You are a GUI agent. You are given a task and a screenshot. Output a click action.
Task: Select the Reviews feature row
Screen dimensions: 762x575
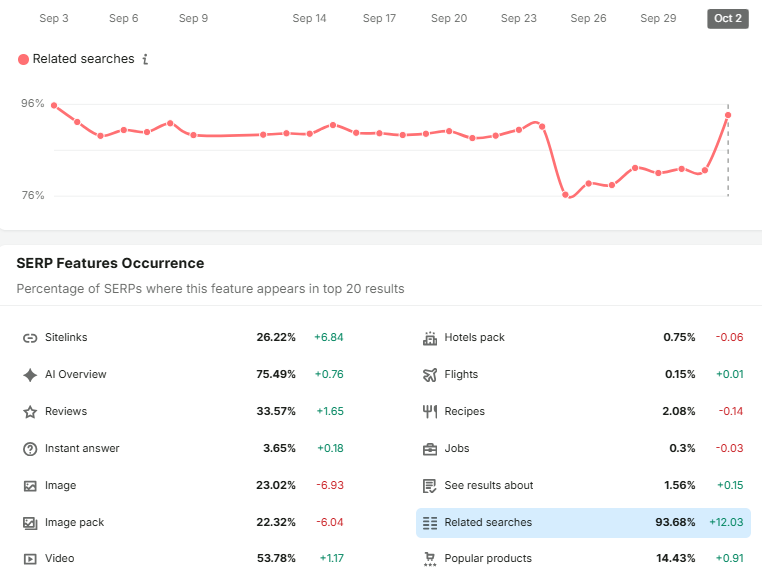(183, 411)
